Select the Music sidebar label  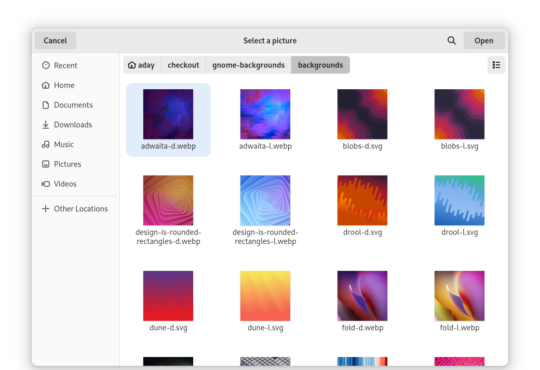64,144
